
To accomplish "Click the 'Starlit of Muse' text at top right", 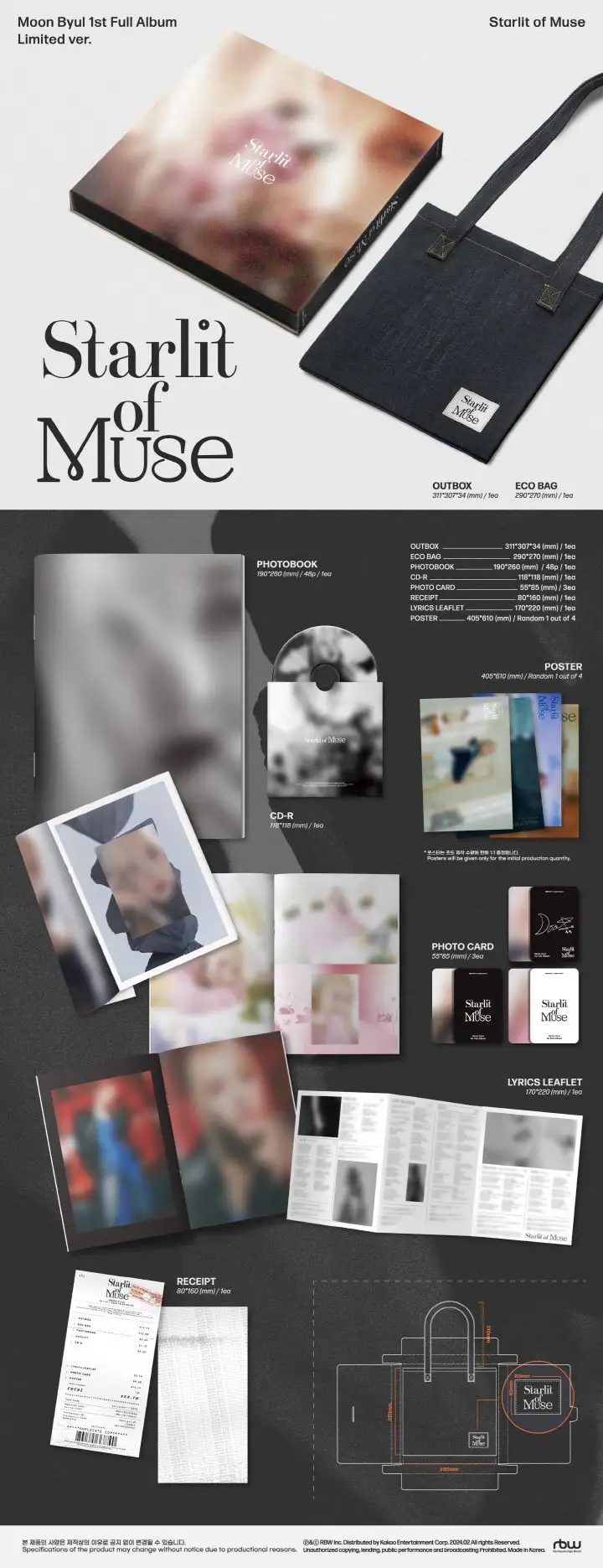I will [x=531, y=22].
